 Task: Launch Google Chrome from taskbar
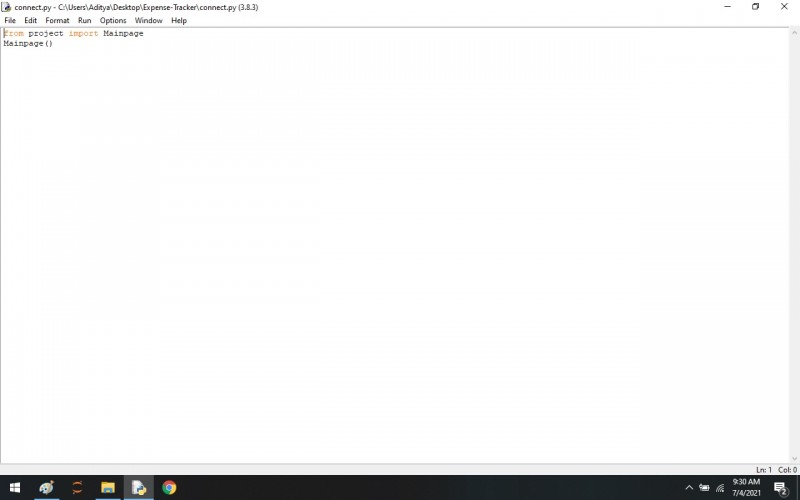tap(169, 488)
